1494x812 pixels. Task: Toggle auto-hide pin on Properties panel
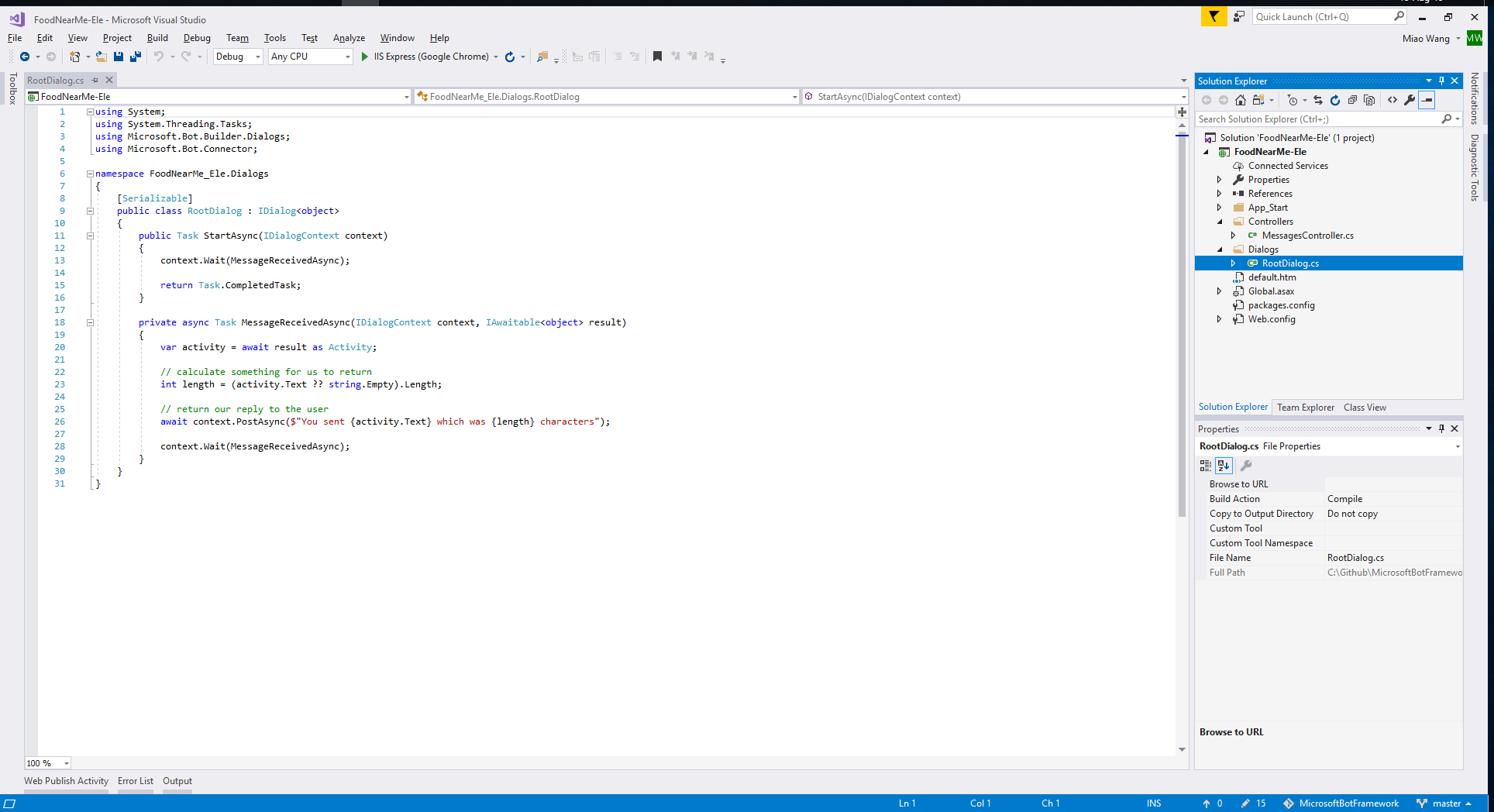(1442, 428)
